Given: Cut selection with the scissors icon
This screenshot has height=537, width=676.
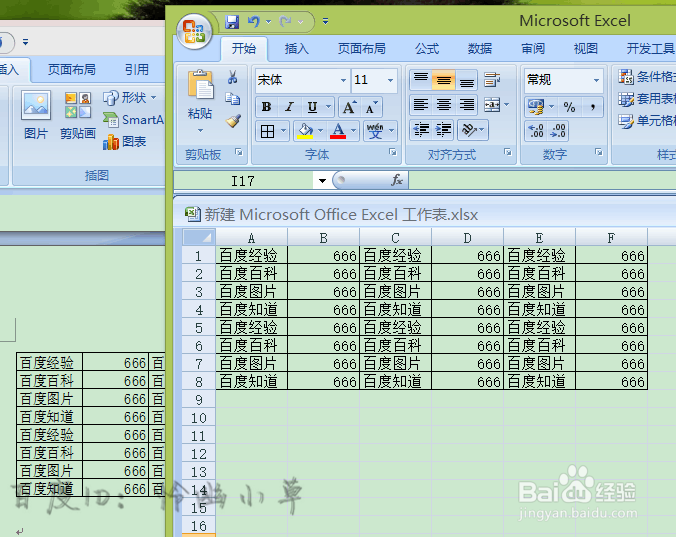Looking at the screenshot, I should 233,78.
